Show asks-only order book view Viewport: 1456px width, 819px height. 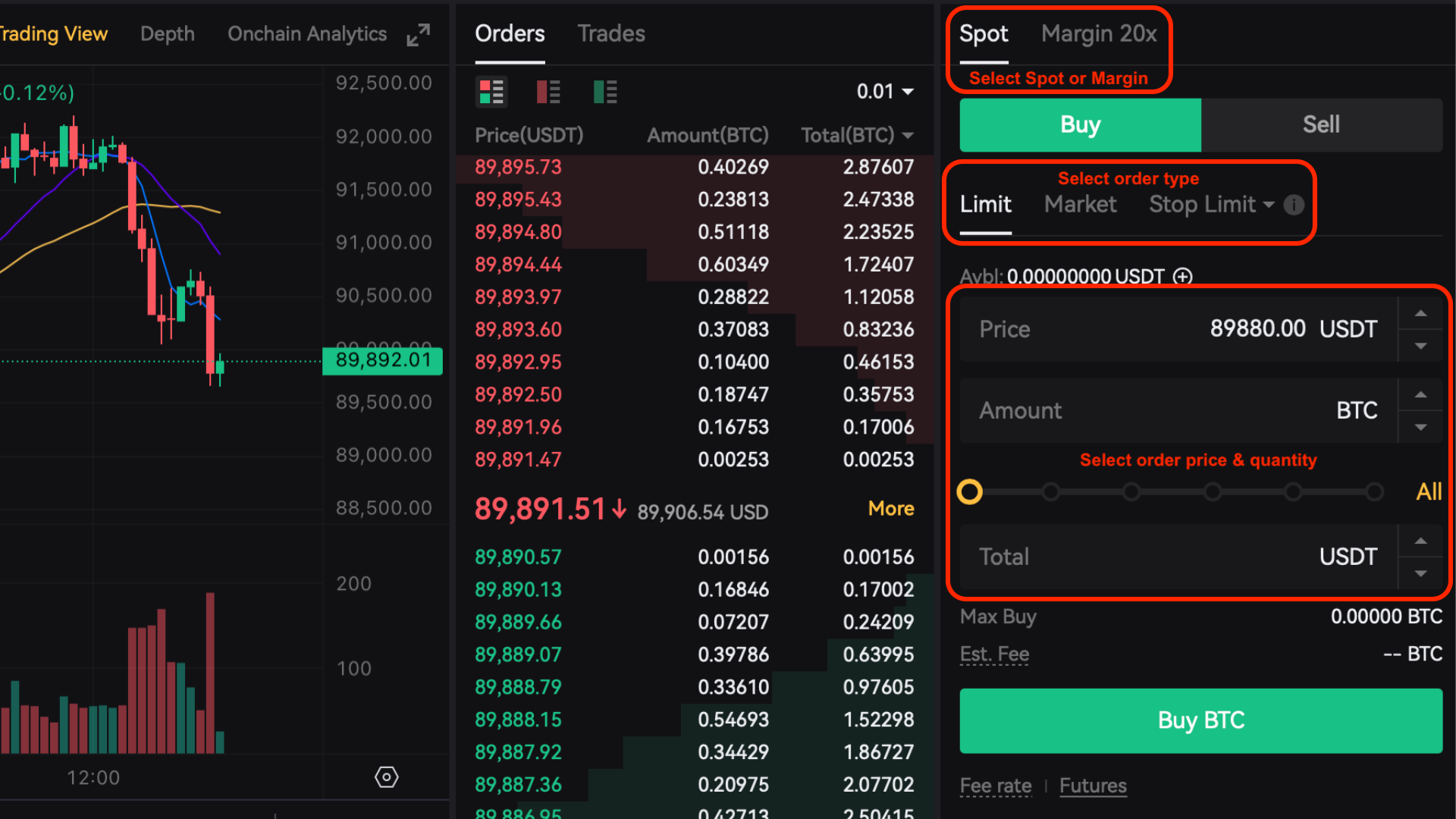click(548, 91)
